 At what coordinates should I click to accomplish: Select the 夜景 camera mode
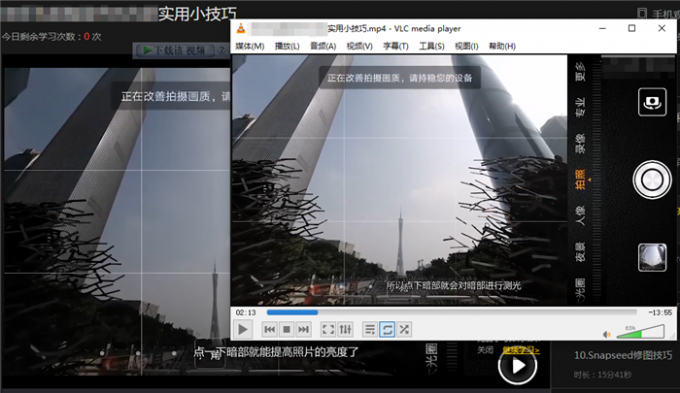(x=580, y=252)
